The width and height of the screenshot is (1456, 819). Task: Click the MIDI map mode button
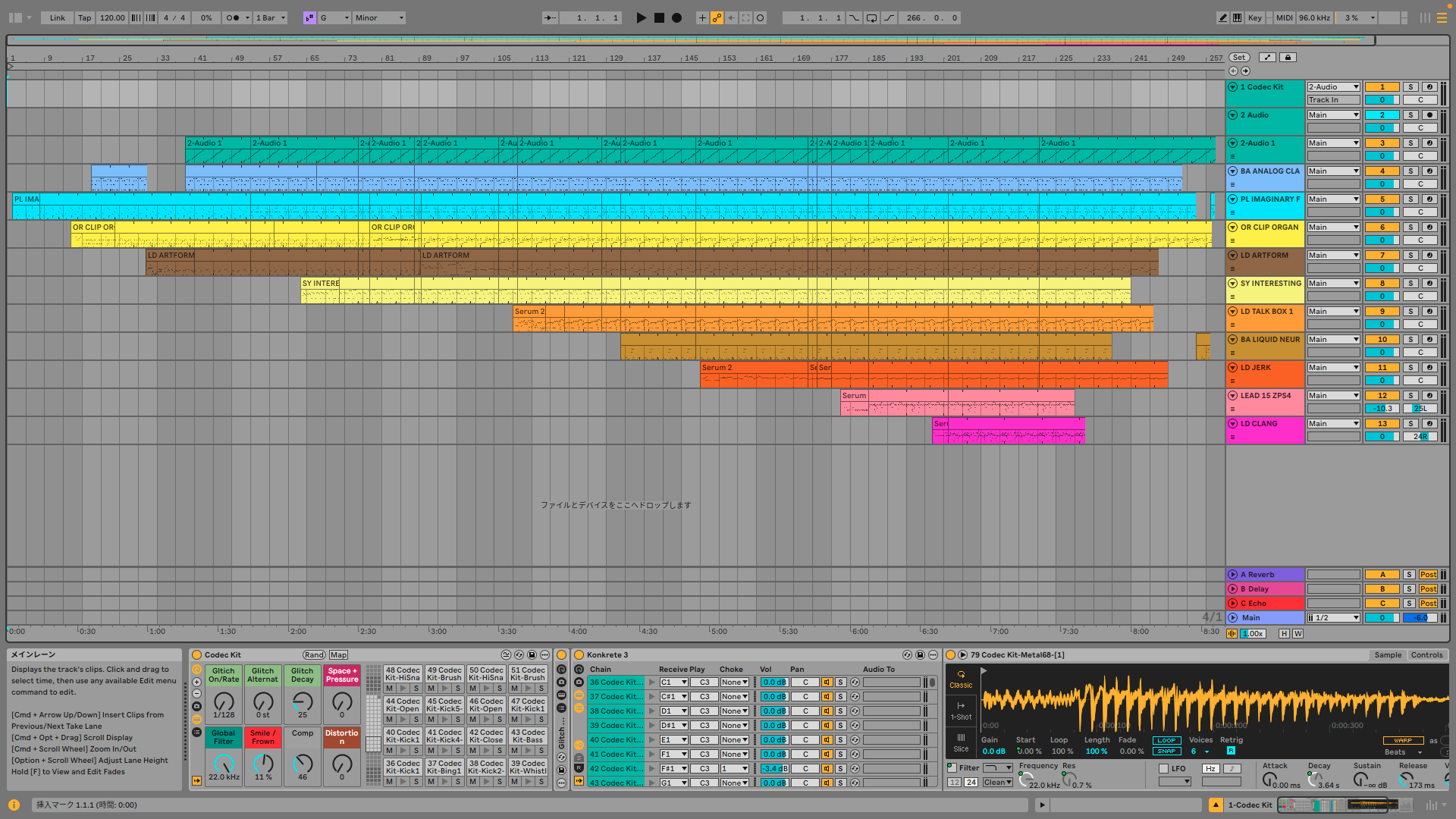pos(1284,17)
